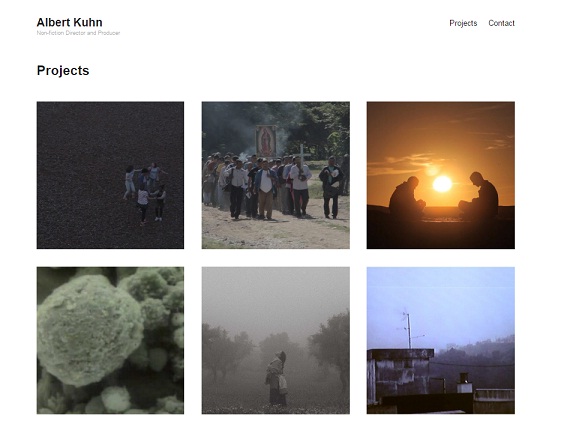The width and height of the screenshot is (561, 448).
Task: Click the left kneeling silhouette at sunset
Action: [x=407, y=196]
